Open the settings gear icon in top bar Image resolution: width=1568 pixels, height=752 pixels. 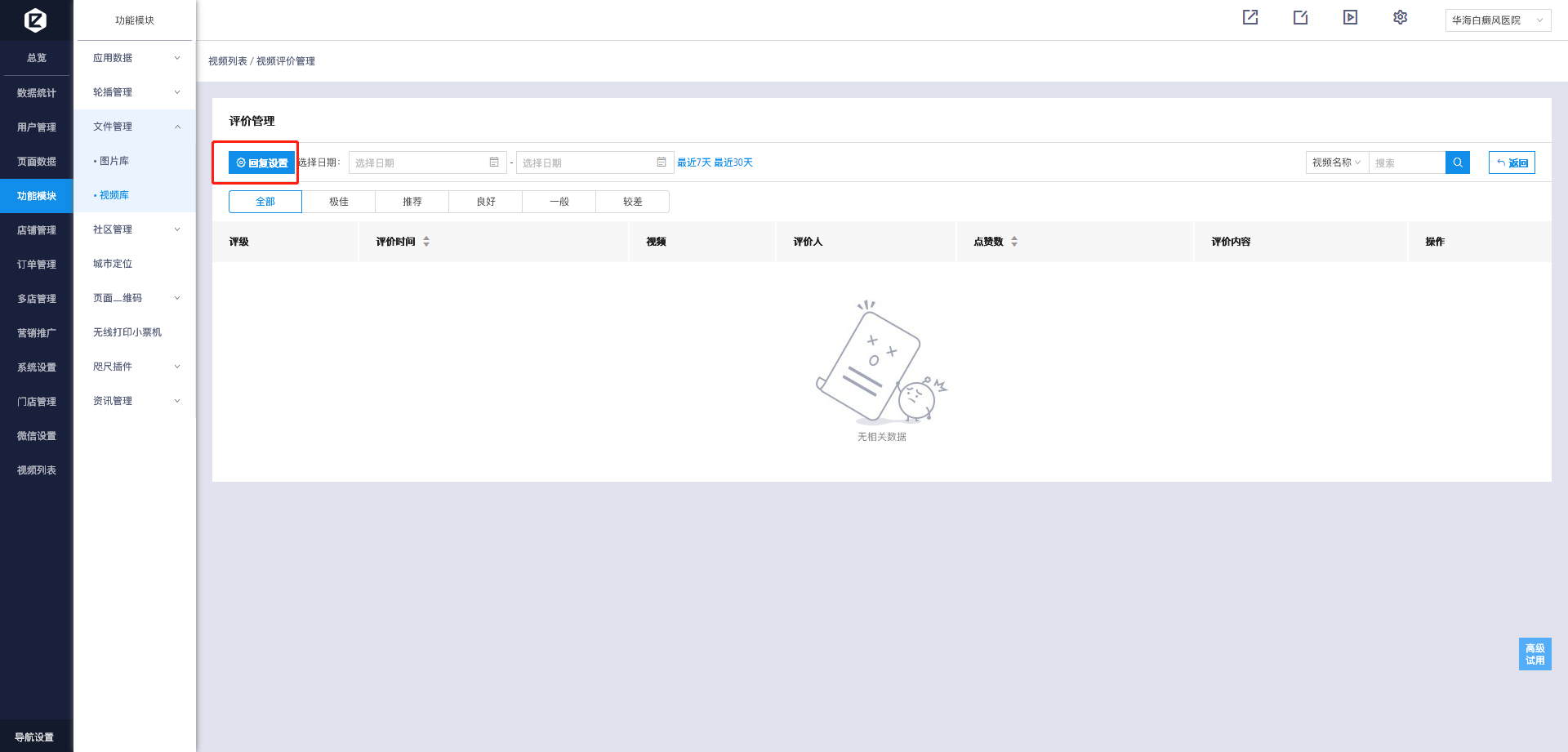tap(1400, 17)
